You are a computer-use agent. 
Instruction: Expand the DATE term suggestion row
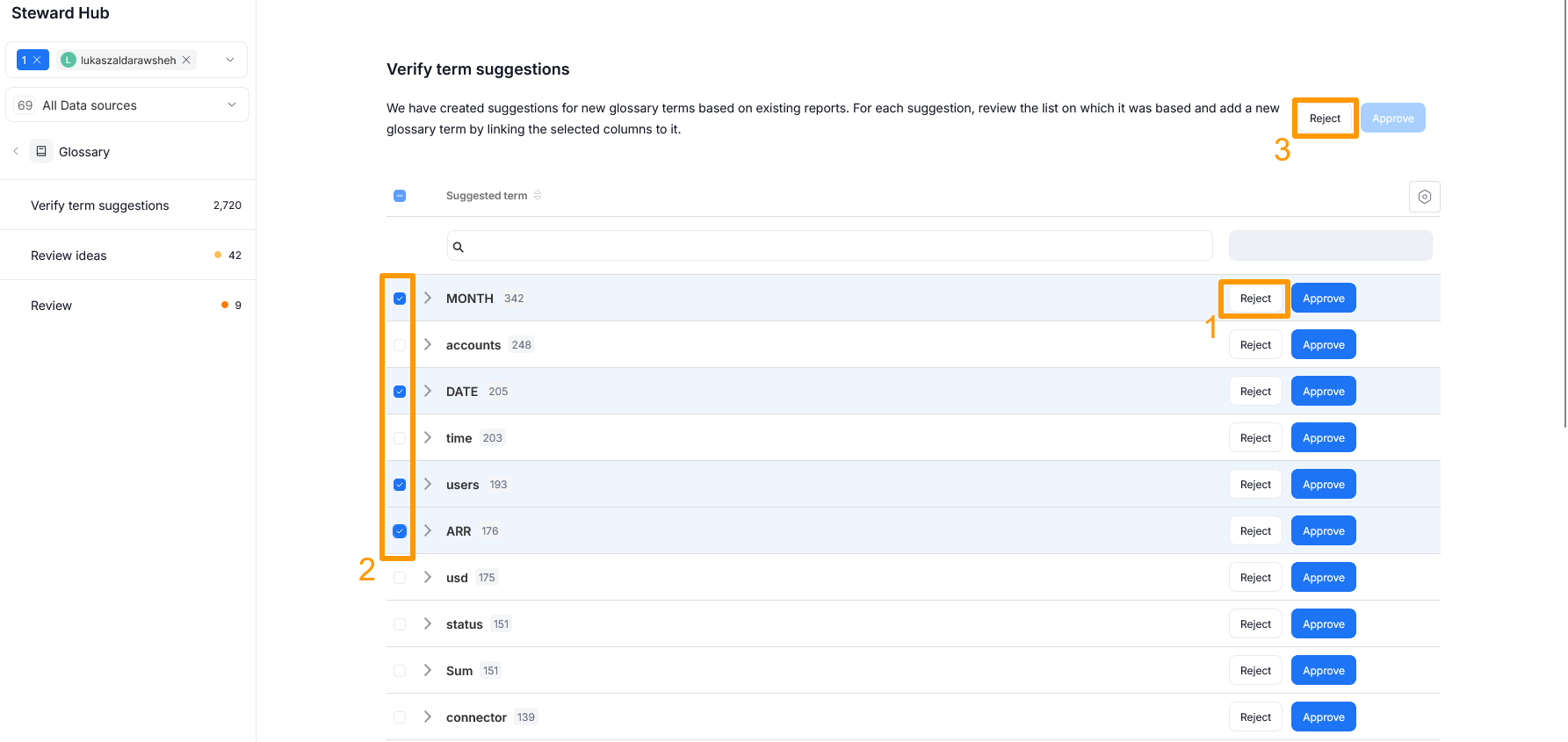(x=428, y=391)
